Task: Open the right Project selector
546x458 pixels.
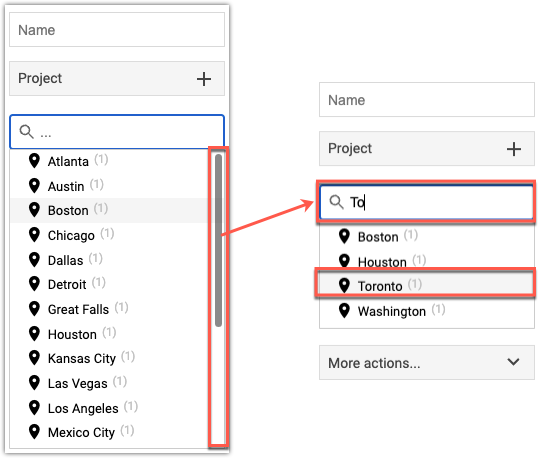Action: [427, 149]
